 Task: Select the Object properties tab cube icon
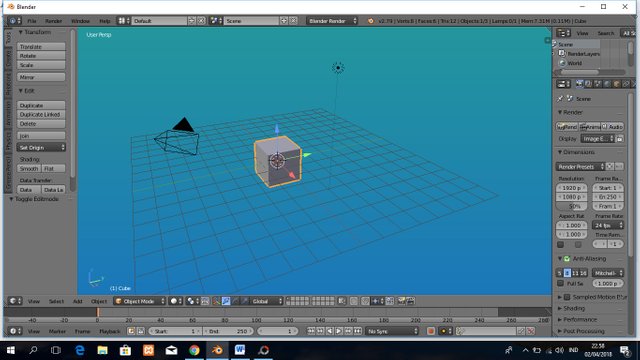click(616, 84)
